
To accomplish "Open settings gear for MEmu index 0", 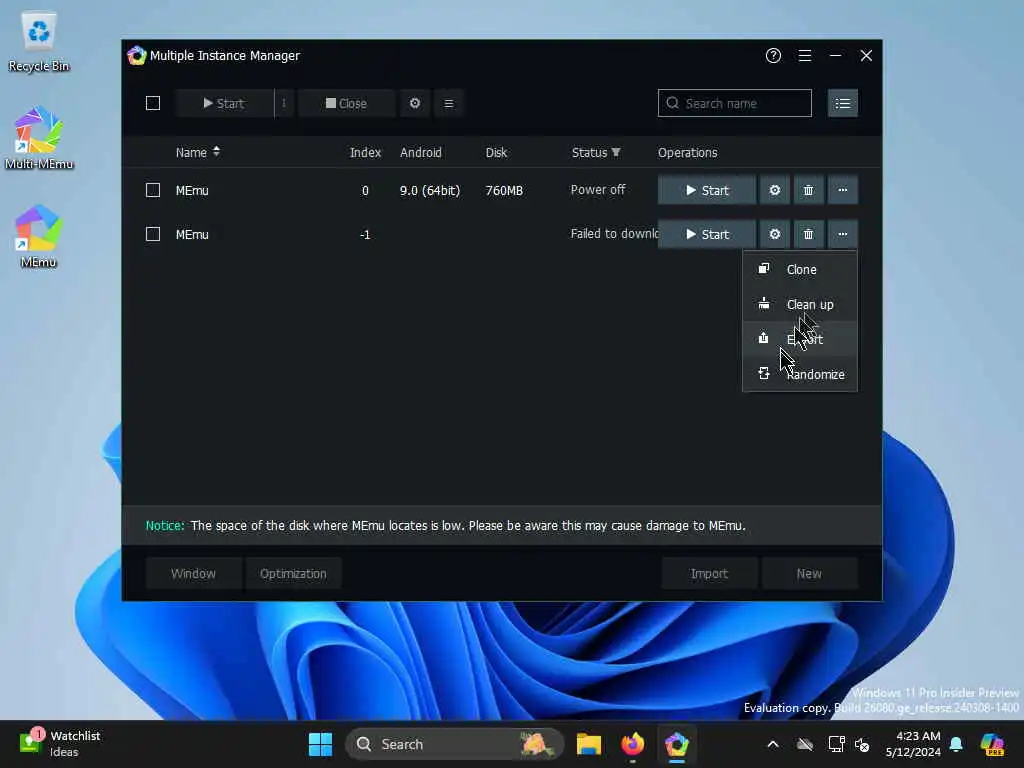I will 775,190.
